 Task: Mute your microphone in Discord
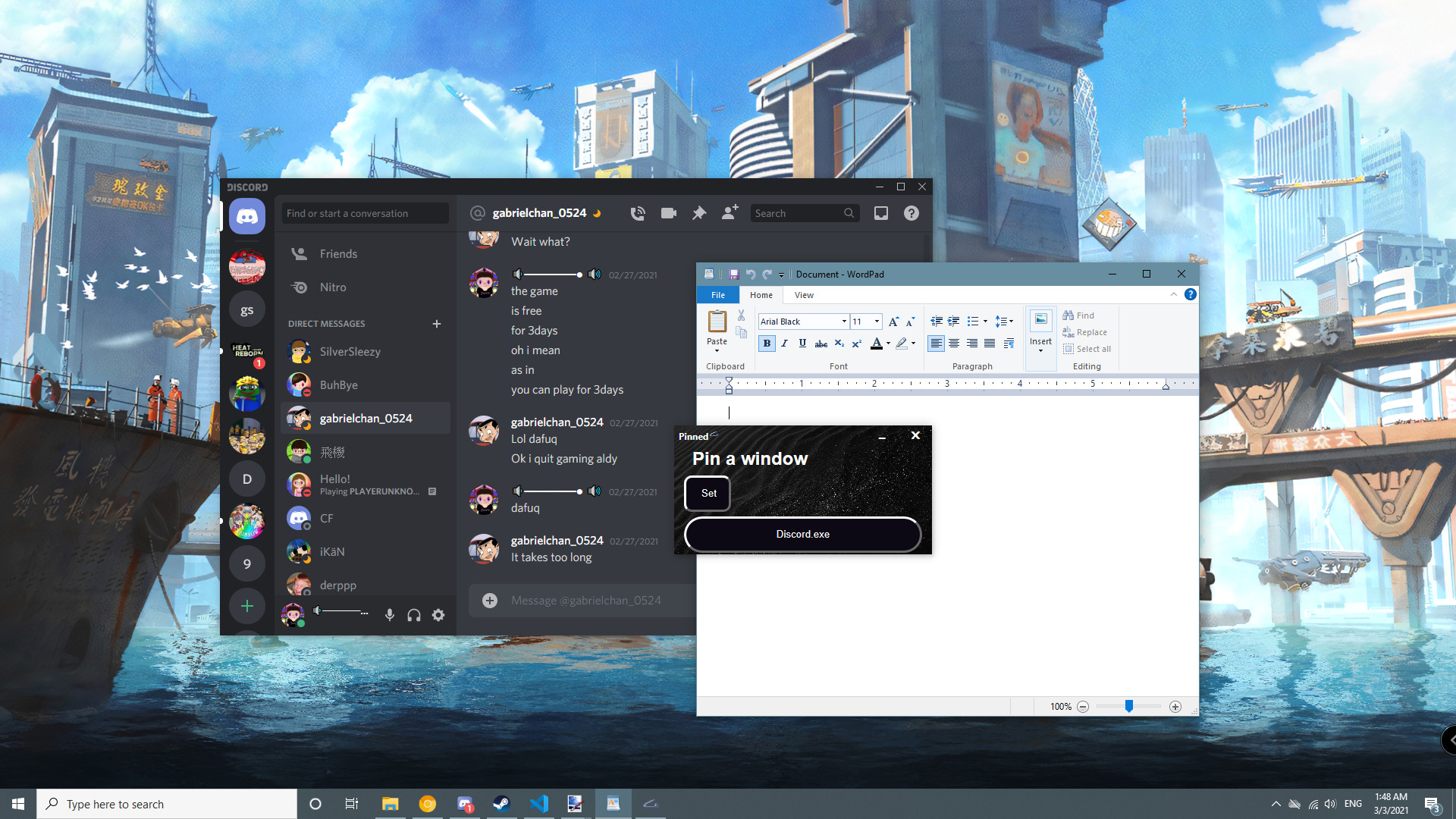tap(390, 615)
